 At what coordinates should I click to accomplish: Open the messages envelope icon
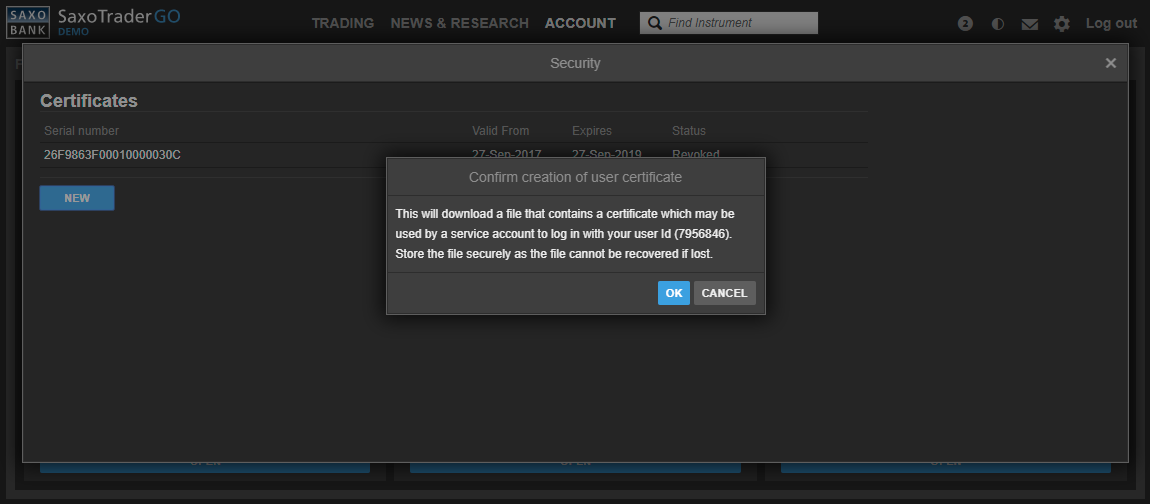point(1029,24)
